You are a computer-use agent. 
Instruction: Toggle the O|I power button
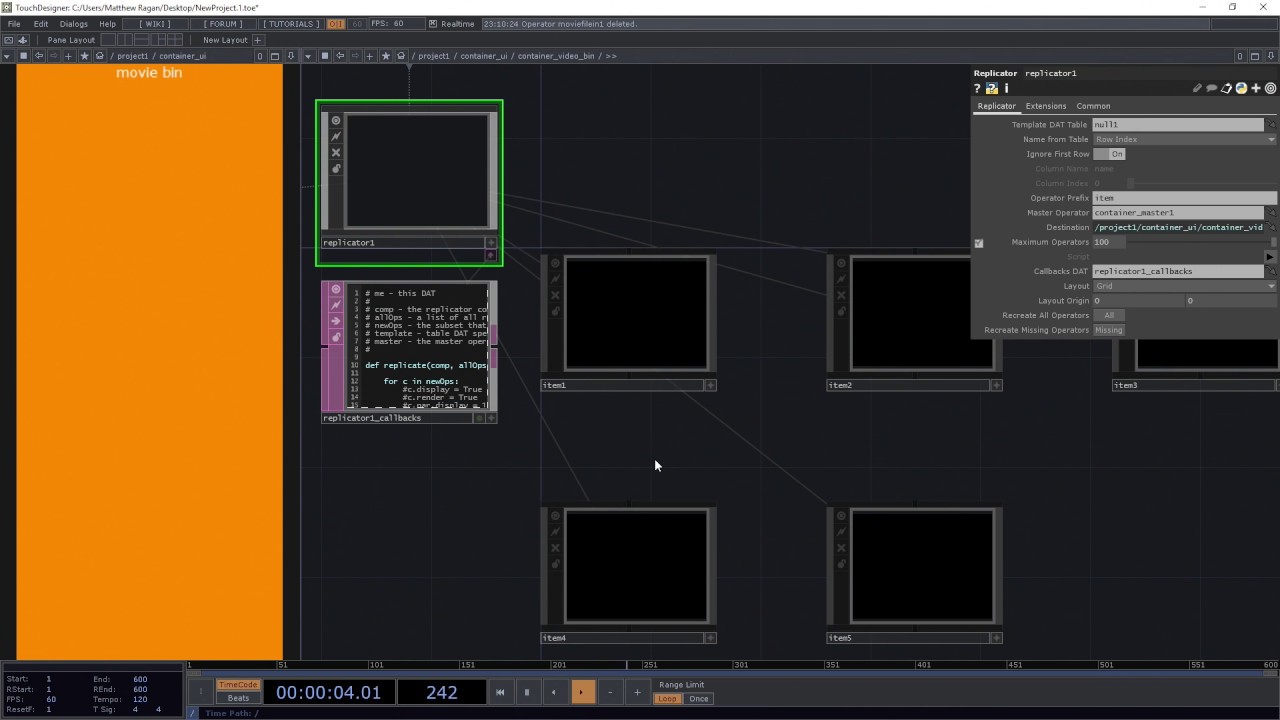coord(335,24)
